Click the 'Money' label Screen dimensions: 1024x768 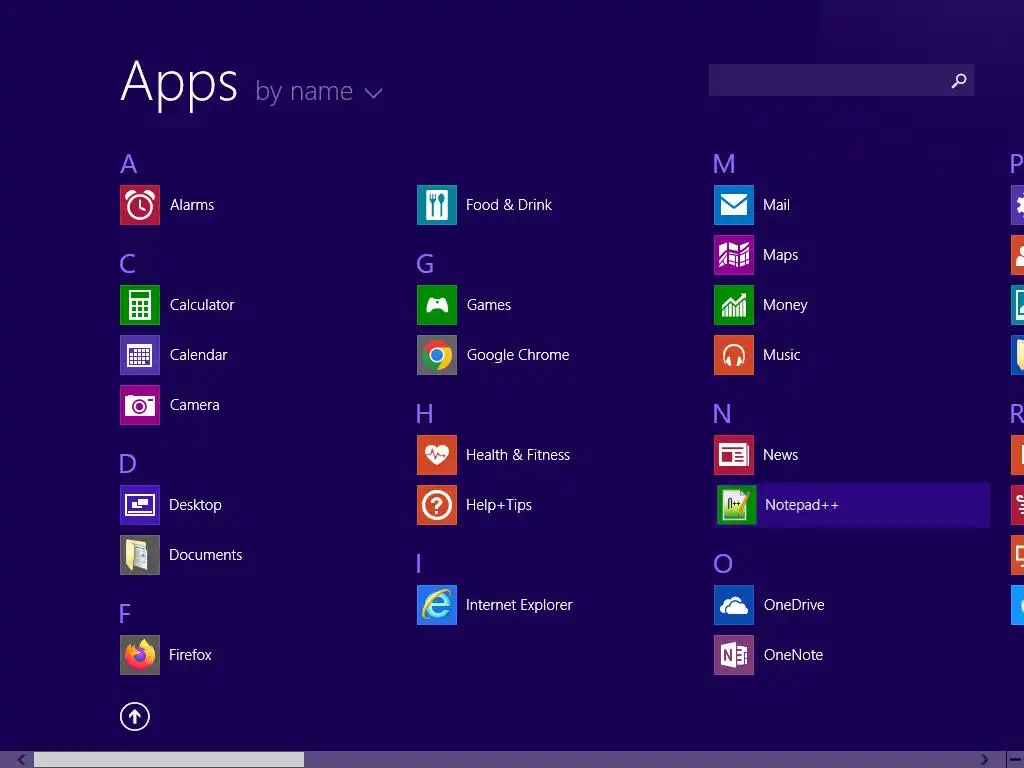pos(785,305)
